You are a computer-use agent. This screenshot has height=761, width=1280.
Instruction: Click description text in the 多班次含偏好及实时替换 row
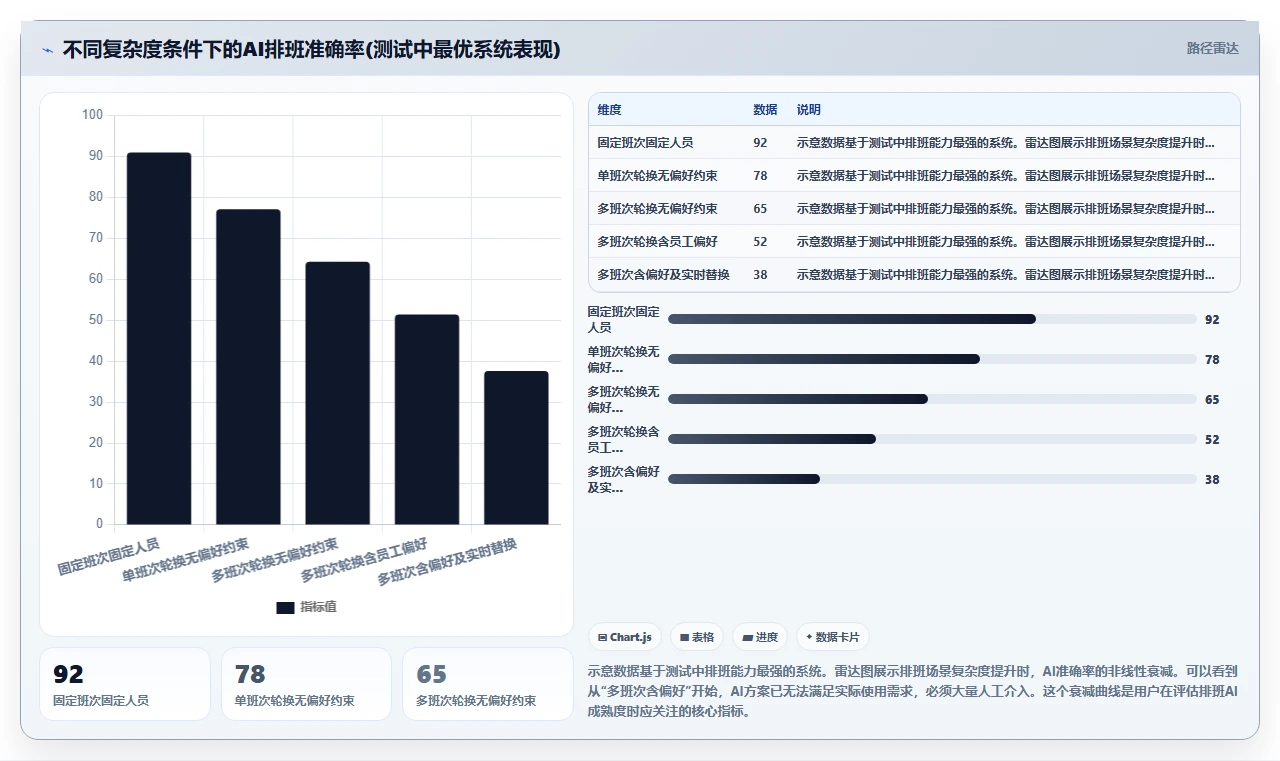pos(1006,275)
